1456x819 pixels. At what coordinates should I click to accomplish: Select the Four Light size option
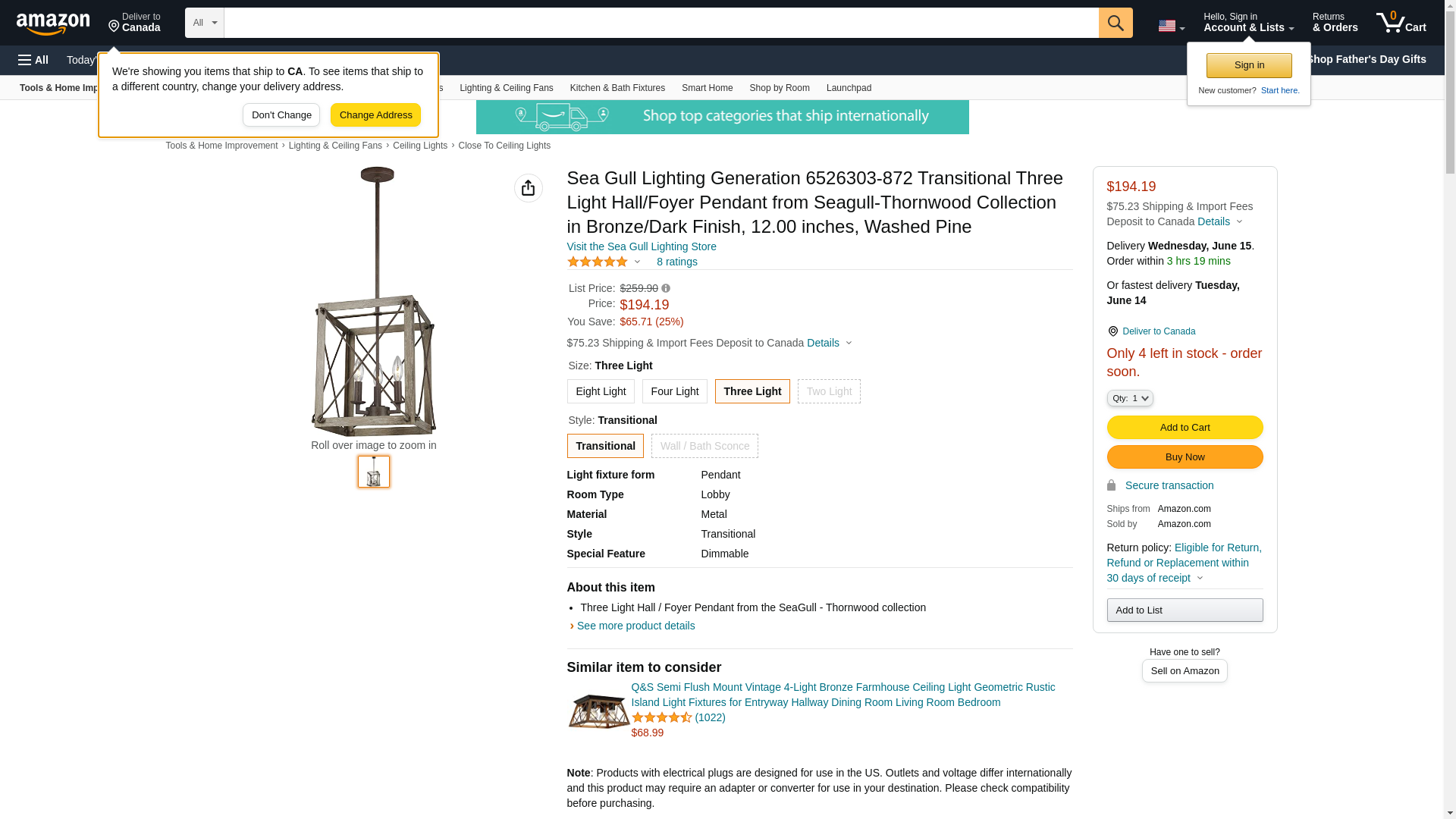(x=674, y=391)
